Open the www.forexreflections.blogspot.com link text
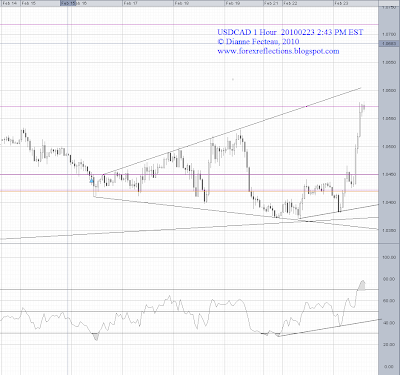The image size is (400, 375). click(278, 51)
